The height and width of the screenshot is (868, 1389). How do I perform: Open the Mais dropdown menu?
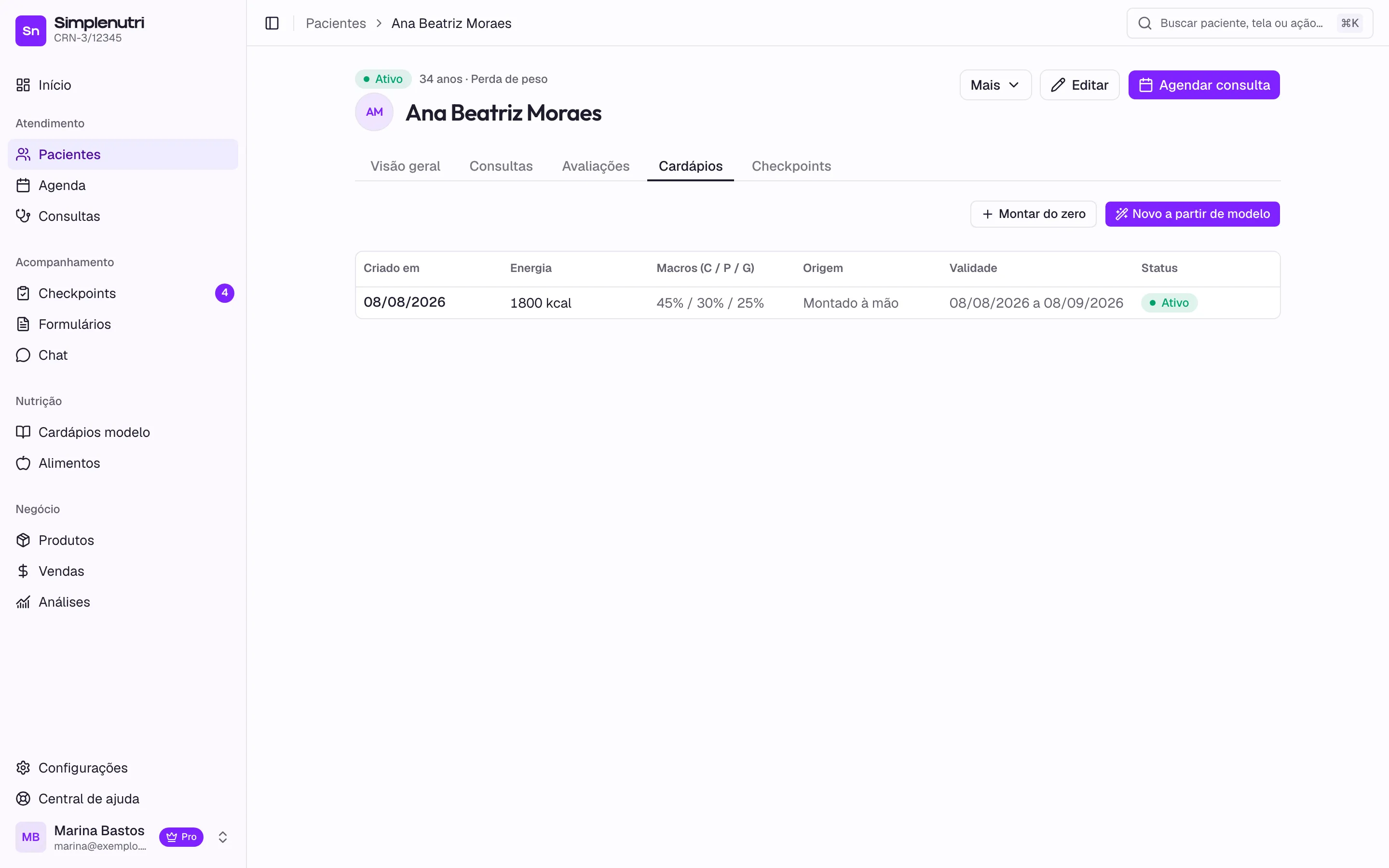click(x=995, y=85)
